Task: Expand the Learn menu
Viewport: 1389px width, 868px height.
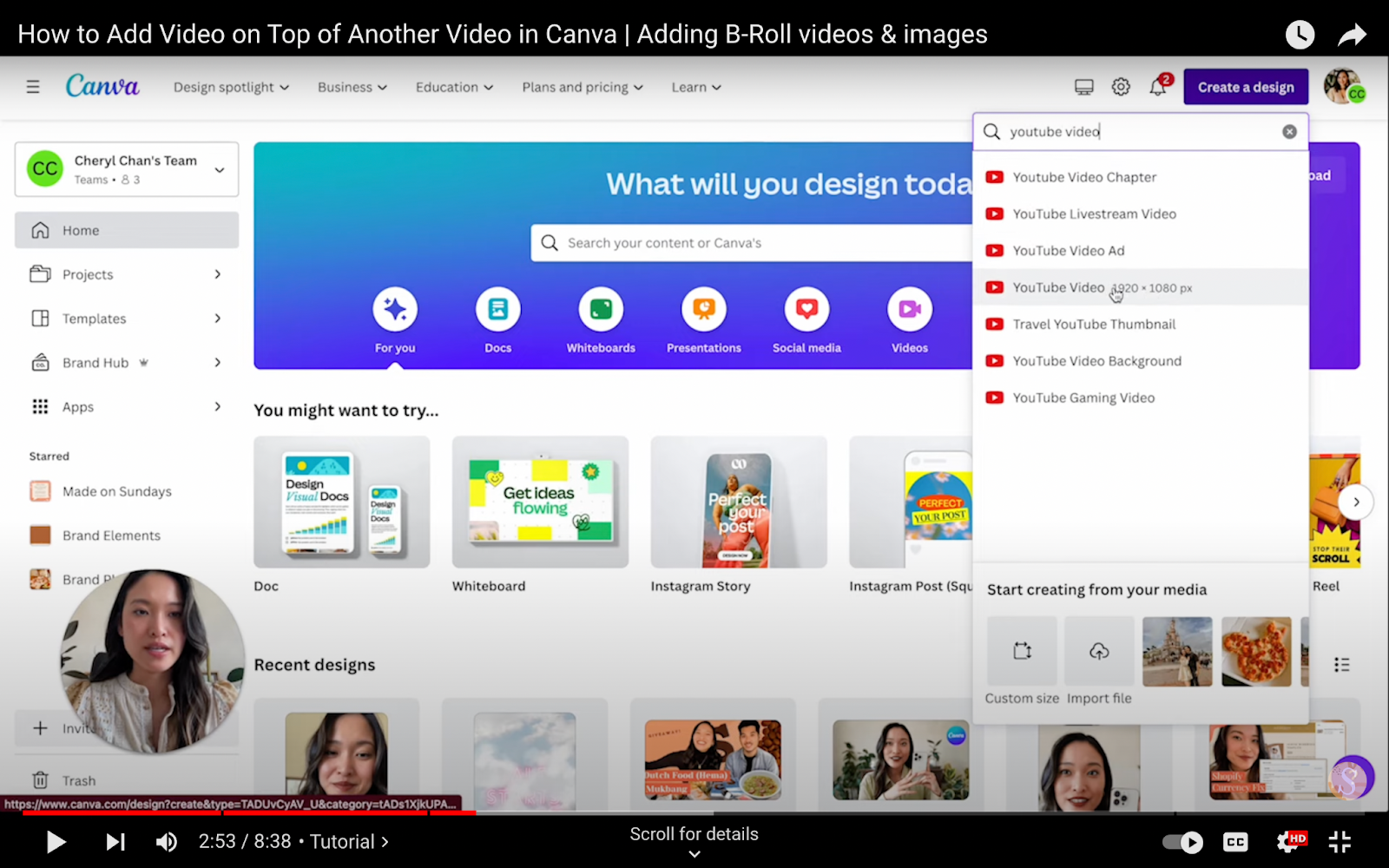Action: pos(696,87)
